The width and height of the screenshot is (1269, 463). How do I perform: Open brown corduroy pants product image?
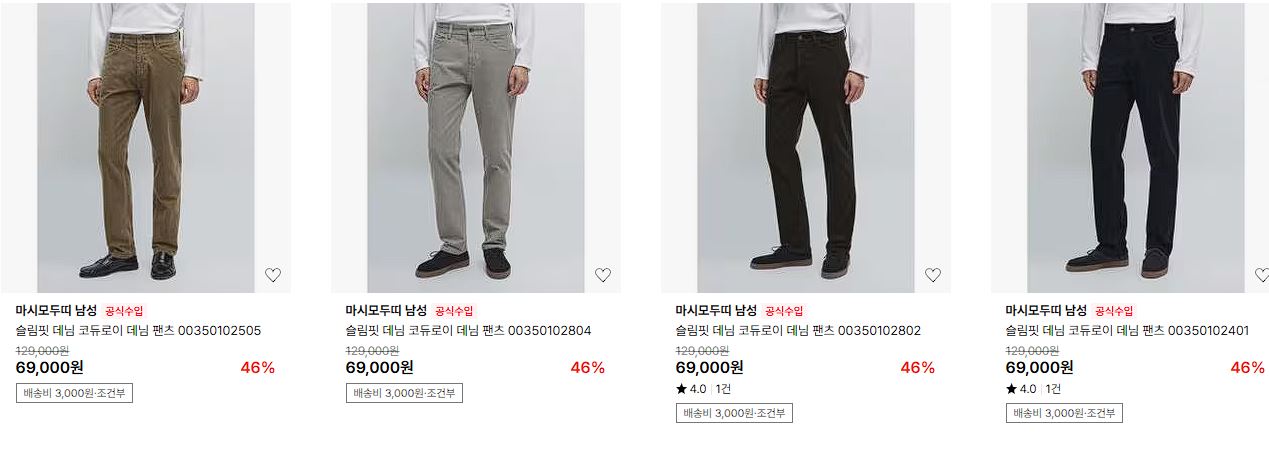[x=146, y=148]
